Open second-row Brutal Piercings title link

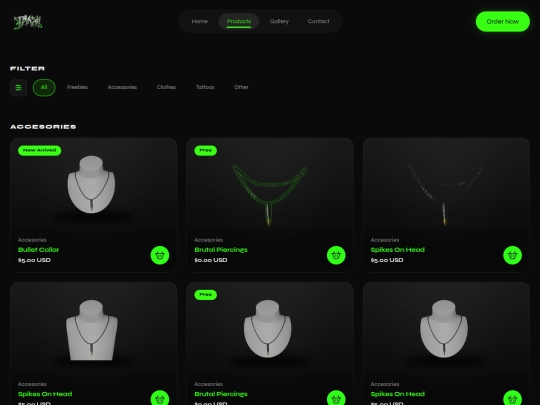221,394
